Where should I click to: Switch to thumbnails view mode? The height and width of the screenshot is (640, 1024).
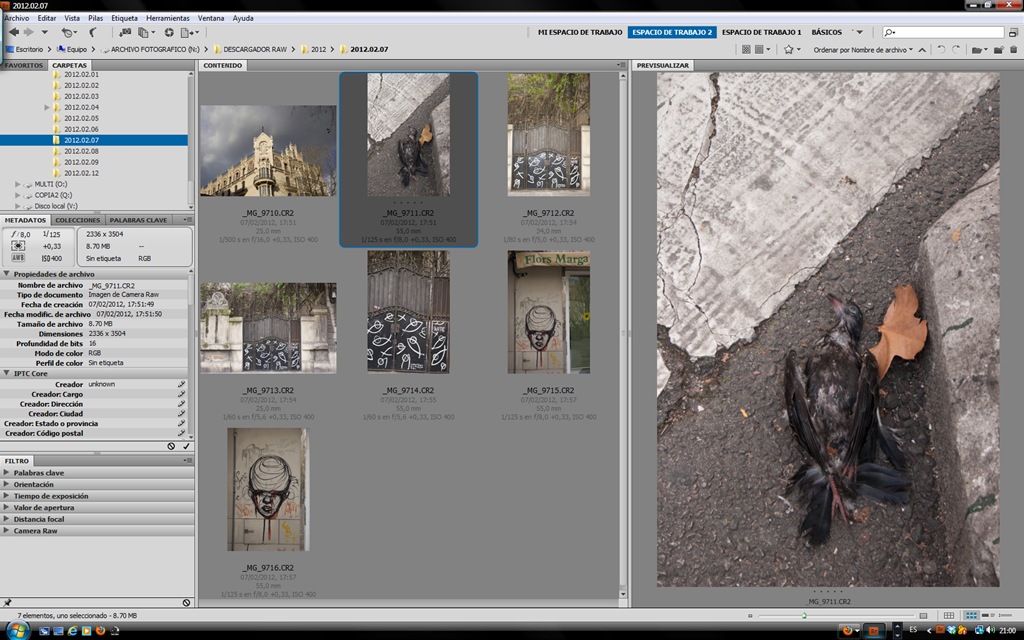(971, 615)
